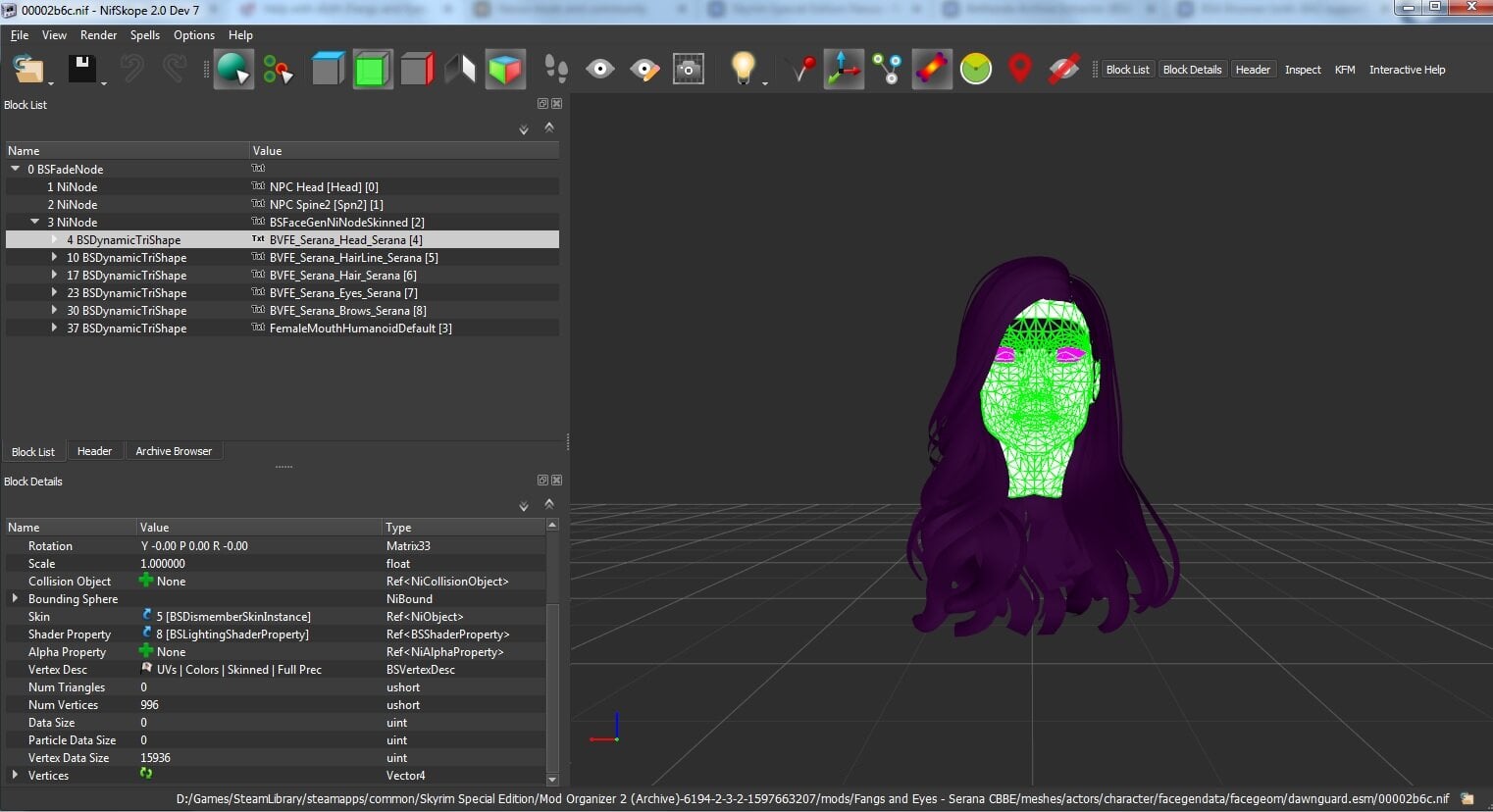Switch to the Archive Browser tab
Viewport: 1493px width, 812px height.
(174, 451)
